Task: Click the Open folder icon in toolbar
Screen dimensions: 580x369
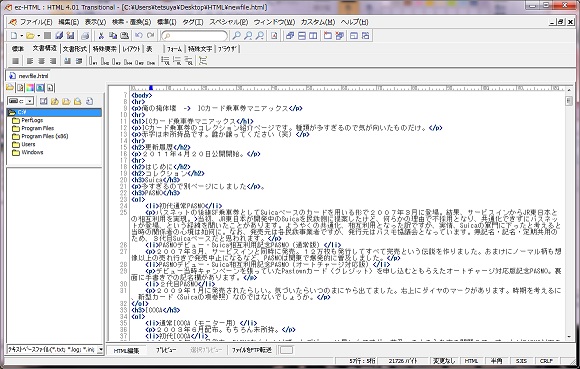Action: [30, 36]
